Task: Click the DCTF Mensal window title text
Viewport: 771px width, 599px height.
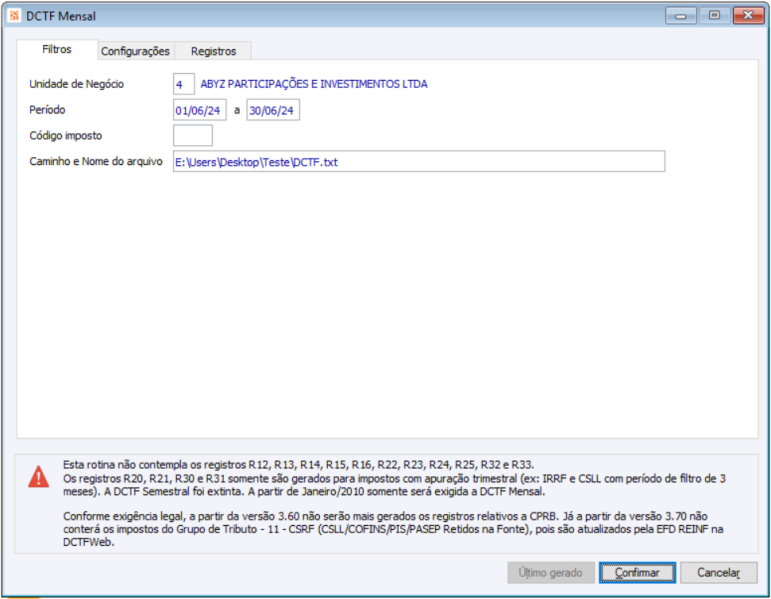Action: [61, 16]
